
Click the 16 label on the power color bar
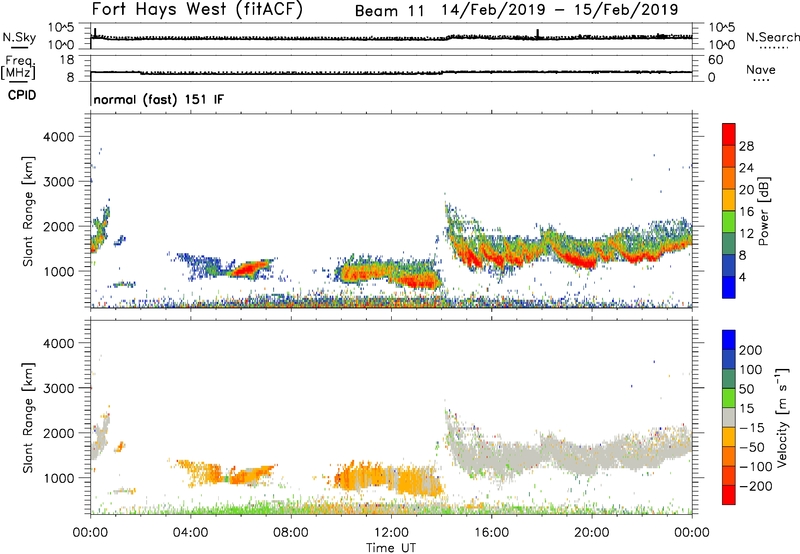click(x=746, y=212)
